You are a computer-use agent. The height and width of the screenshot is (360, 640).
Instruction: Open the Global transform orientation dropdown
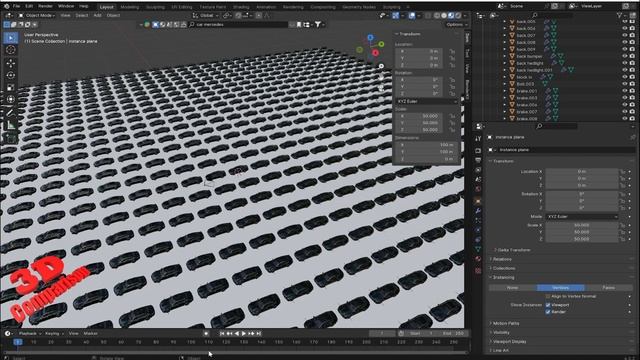(205, 16)
